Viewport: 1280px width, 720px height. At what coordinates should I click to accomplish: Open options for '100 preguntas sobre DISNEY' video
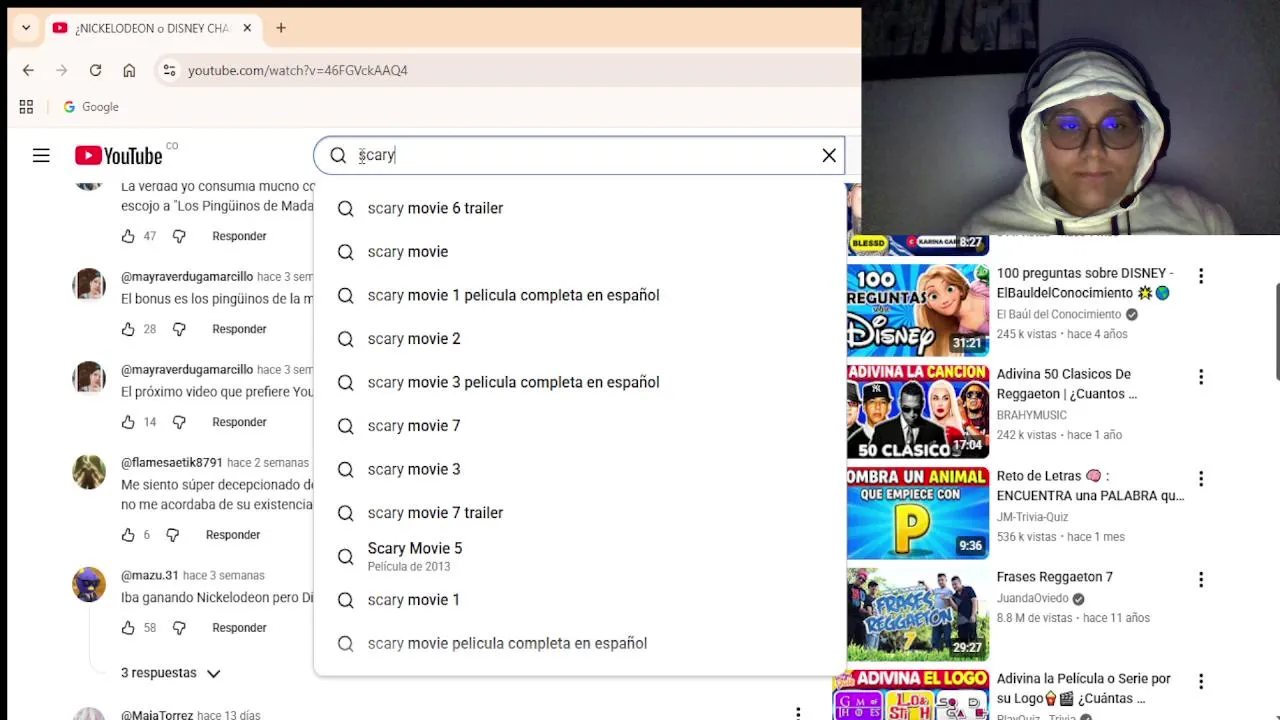(1201, 276)
